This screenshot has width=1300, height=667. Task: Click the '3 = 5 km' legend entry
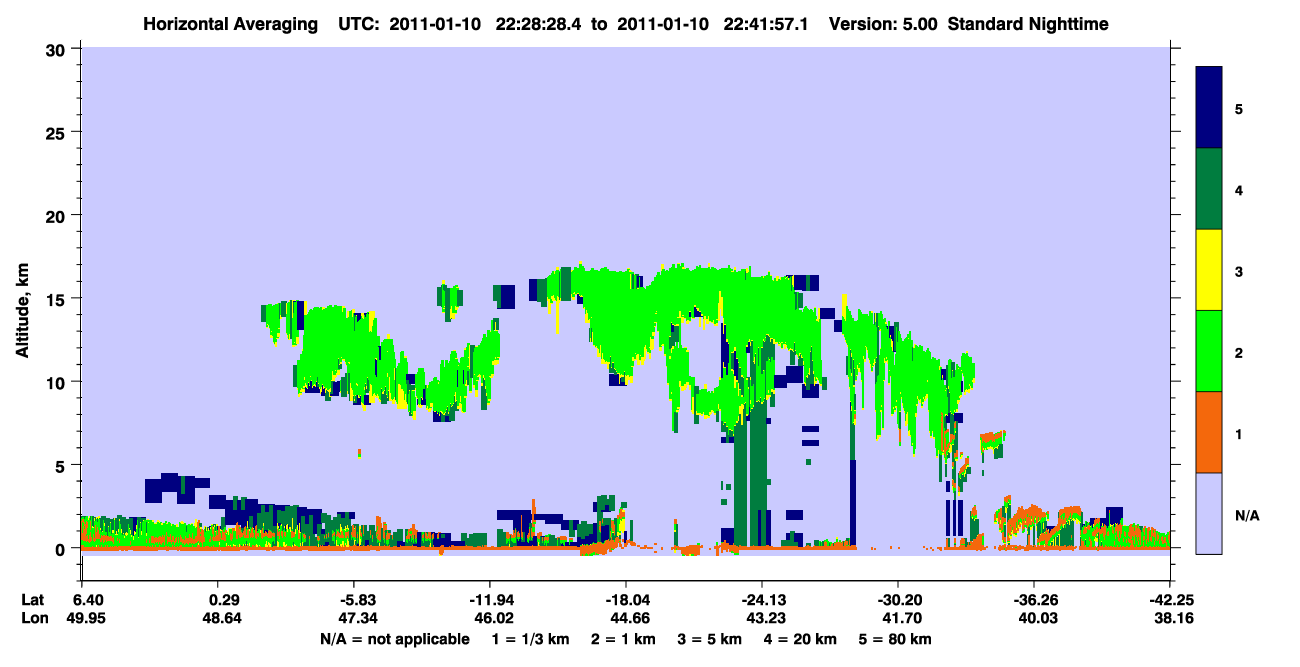[710, 639]
